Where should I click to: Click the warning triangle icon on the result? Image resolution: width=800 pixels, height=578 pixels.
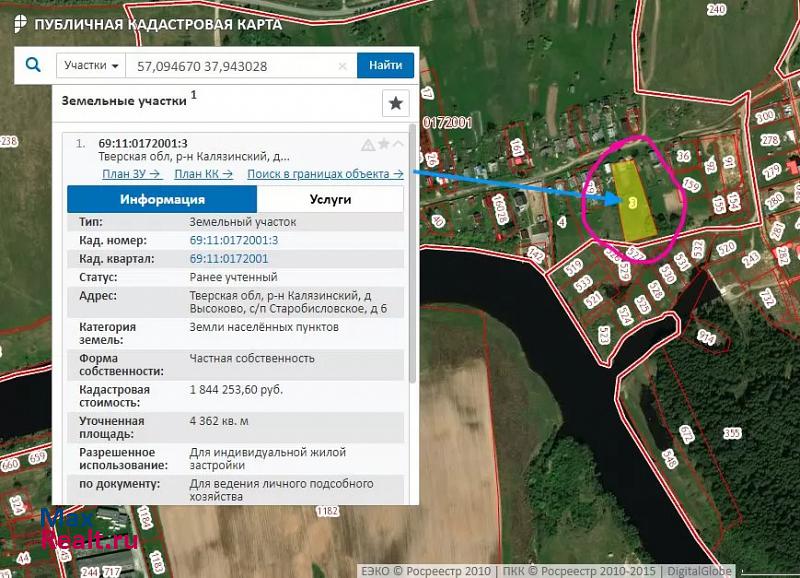click(x=368, y=144)
